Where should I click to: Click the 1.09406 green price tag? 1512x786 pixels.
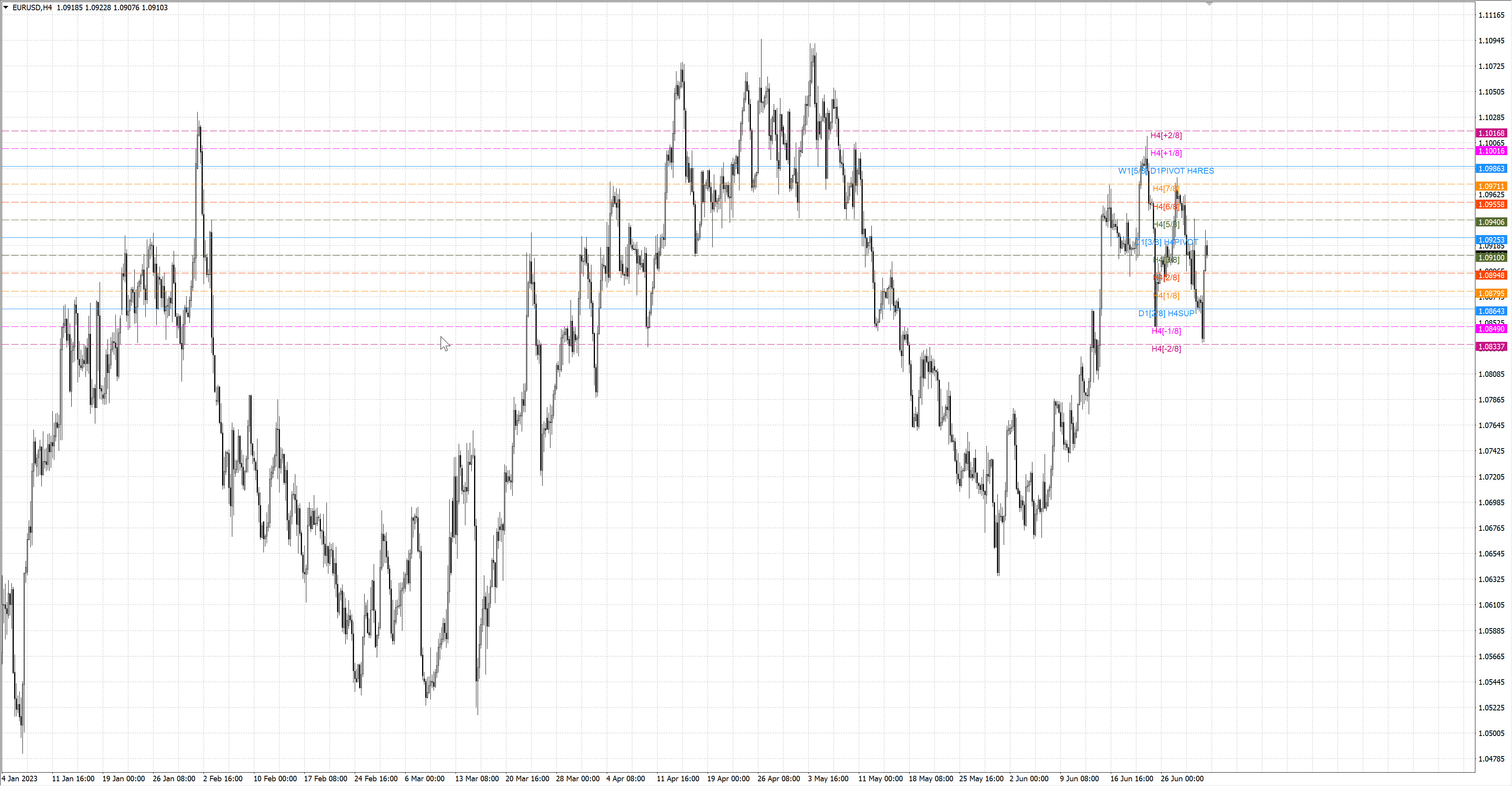point(1491,222)
